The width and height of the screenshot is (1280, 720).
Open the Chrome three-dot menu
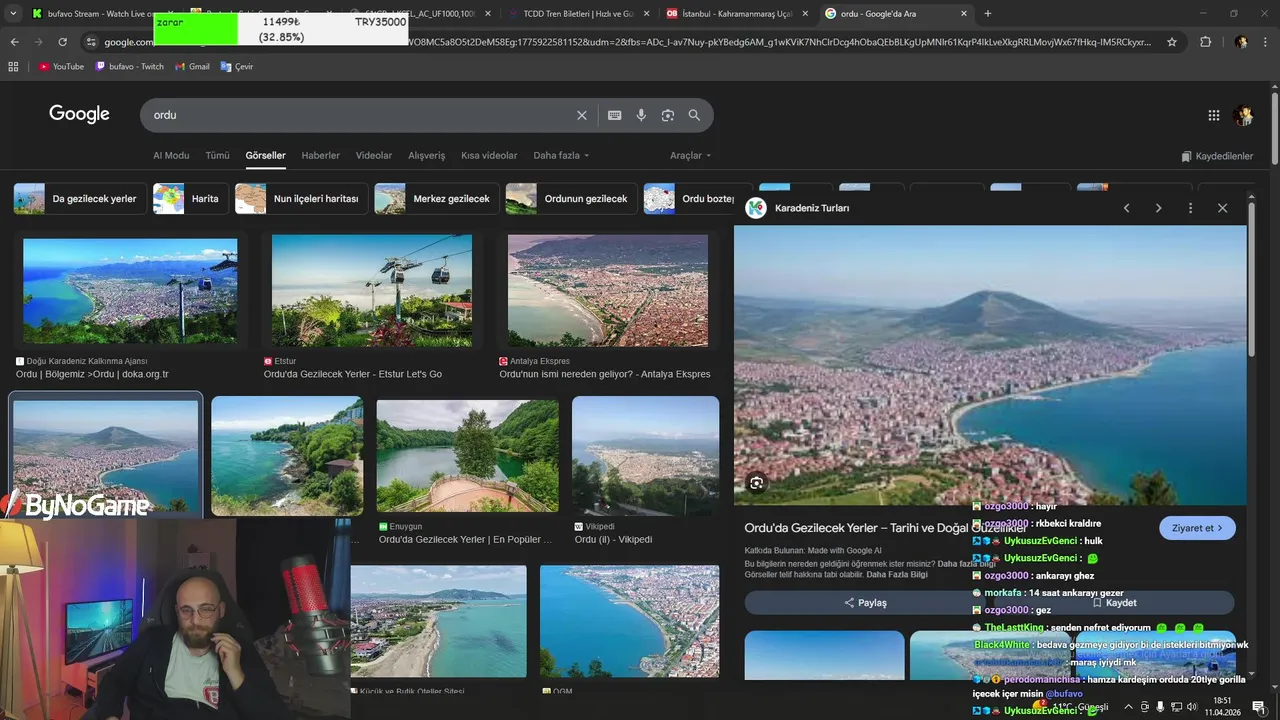(1265, 42)
